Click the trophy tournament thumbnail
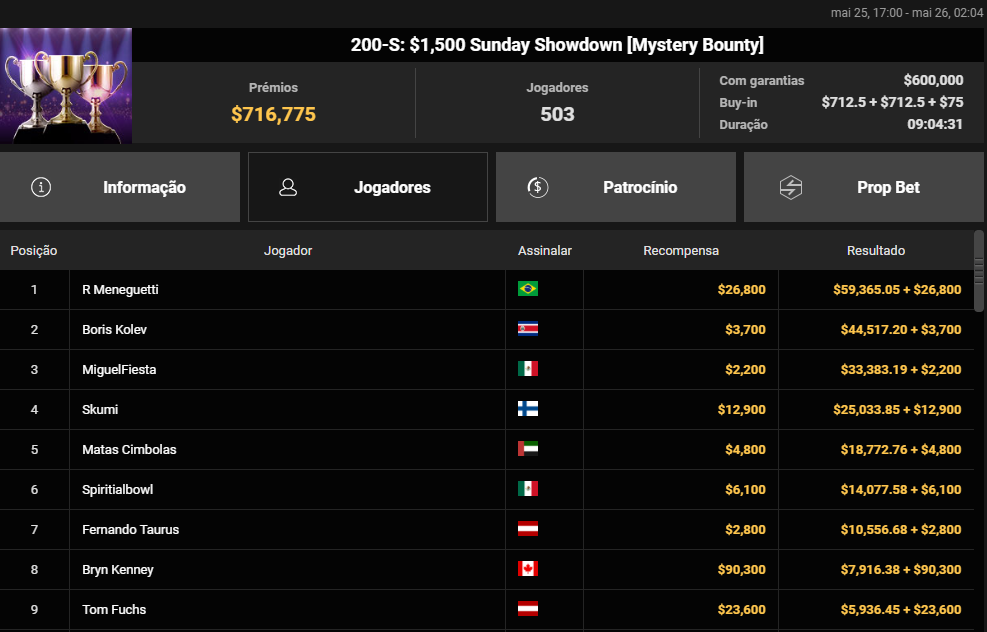The height and width of the screenshot is (632, 987). [66, 86]
